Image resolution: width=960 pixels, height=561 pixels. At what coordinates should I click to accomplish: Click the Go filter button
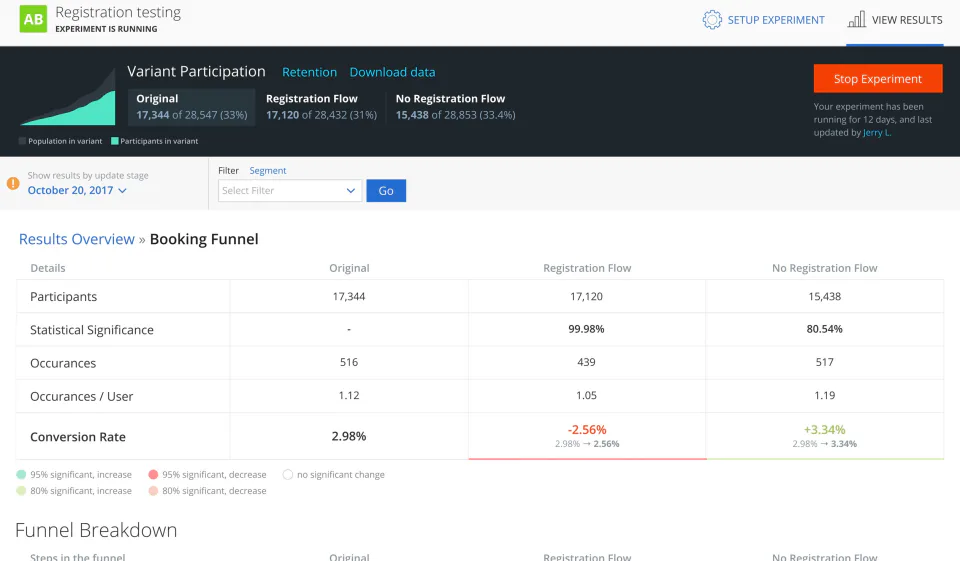pos(386,190)
